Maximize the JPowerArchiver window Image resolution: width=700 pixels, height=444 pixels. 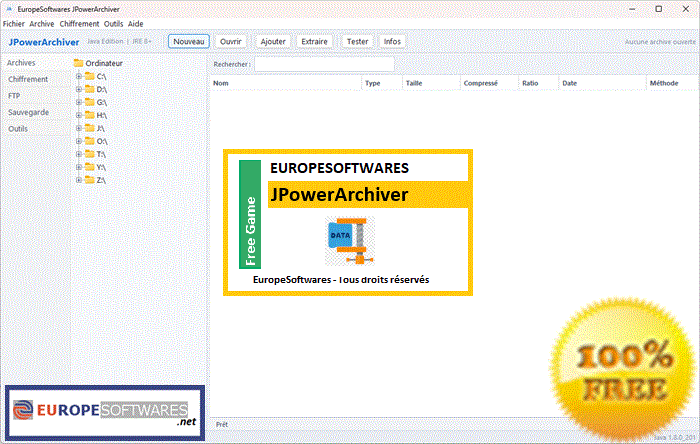click(658, 9)
